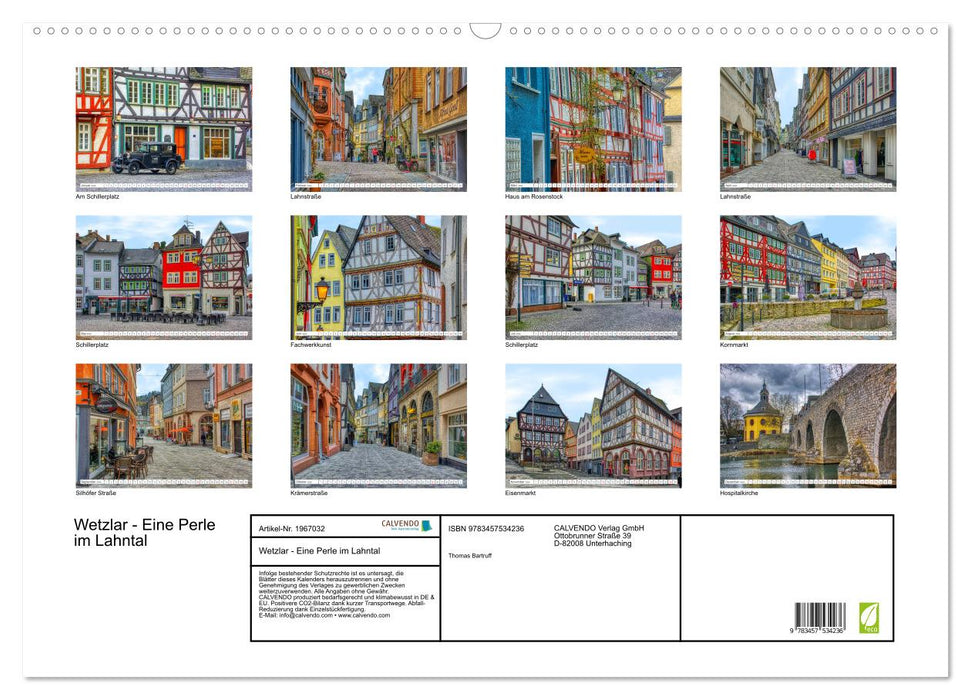Click the author name Thomas Bartruff

(x=472, y=555)
